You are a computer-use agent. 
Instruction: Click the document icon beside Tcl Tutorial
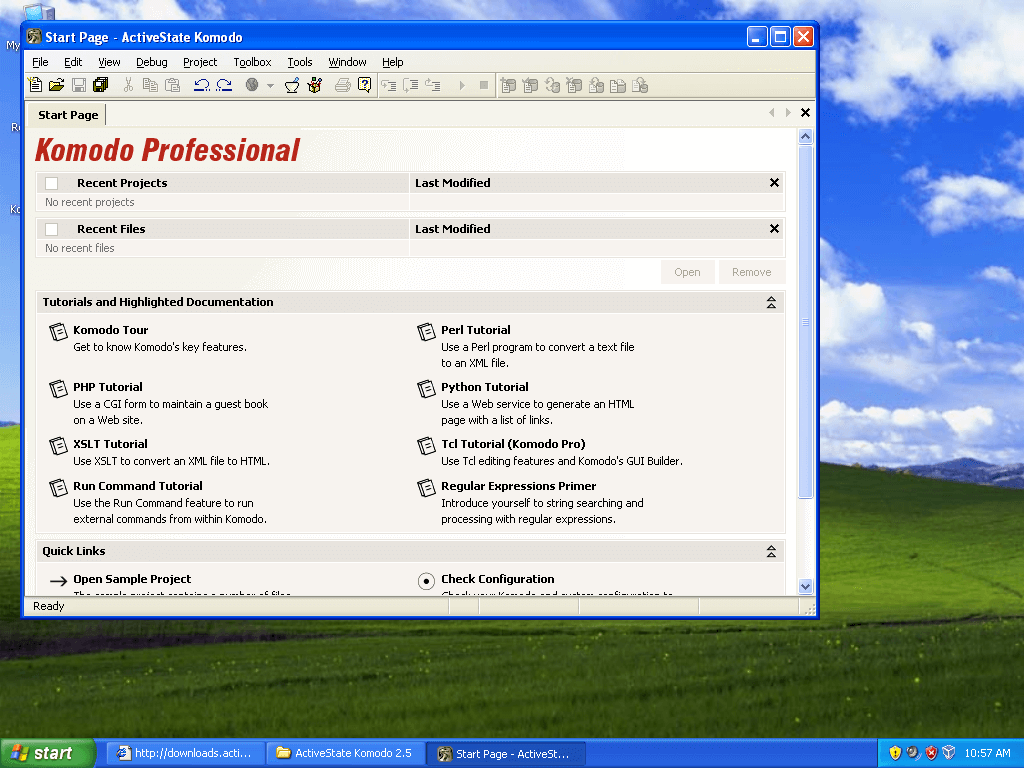click(426, 445)
